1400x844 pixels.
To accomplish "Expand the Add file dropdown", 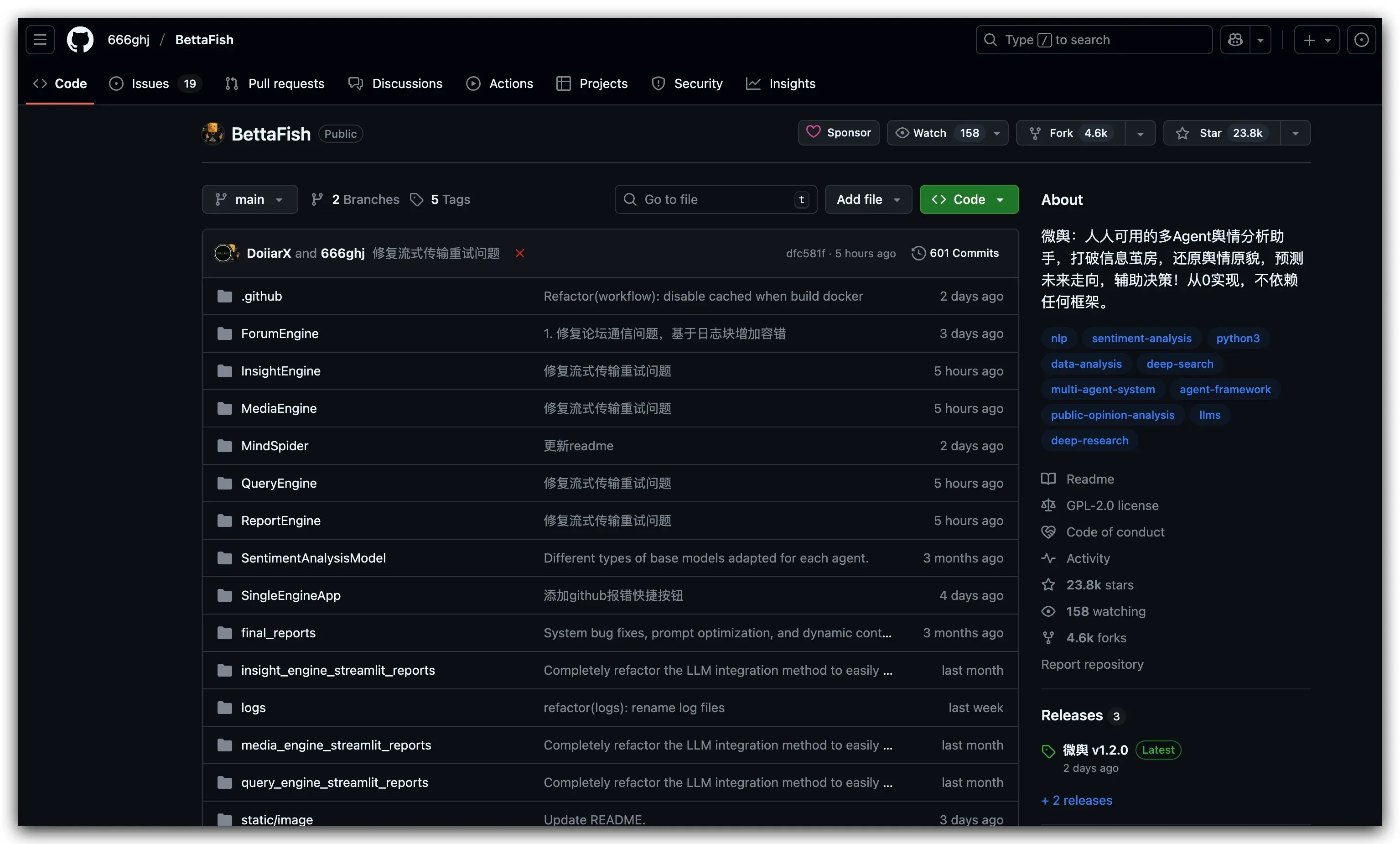I will point(868,199).
